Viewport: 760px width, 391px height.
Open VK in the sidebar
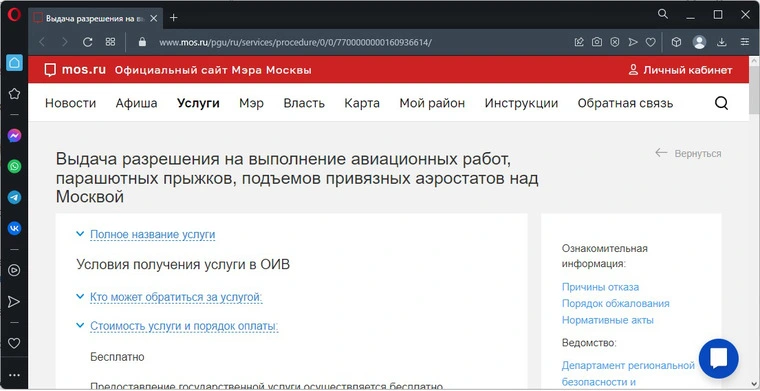tap(14, 228)
